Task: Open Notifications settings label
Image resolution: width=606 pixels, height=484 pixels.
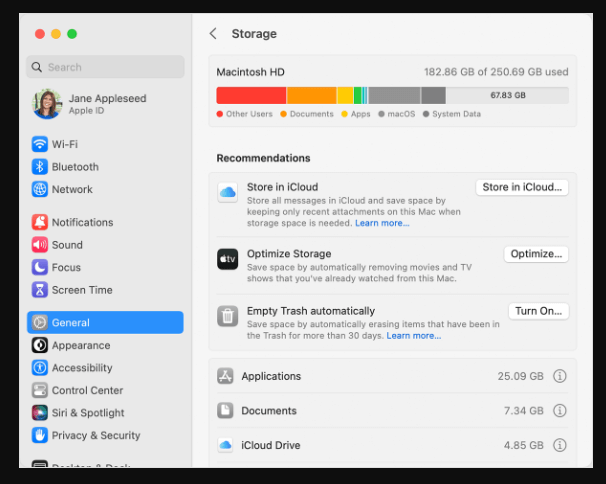Action: [x=83, y=222]
